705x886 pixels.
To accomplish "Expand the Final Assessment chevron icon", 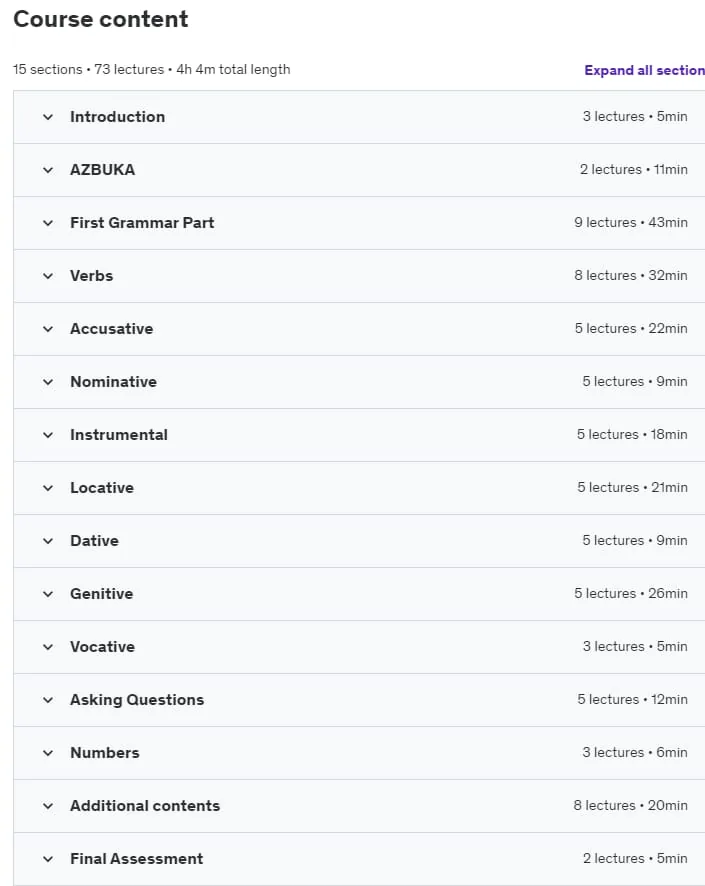I will pyautogui.click(x=48, y=859).
